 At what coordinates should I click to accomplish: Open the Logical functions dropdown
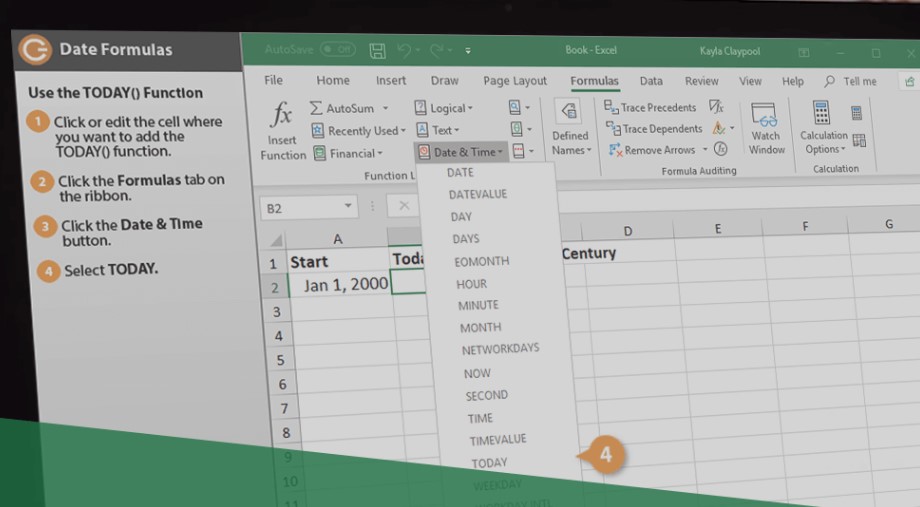pyautogui.click(x=444, y=108)
